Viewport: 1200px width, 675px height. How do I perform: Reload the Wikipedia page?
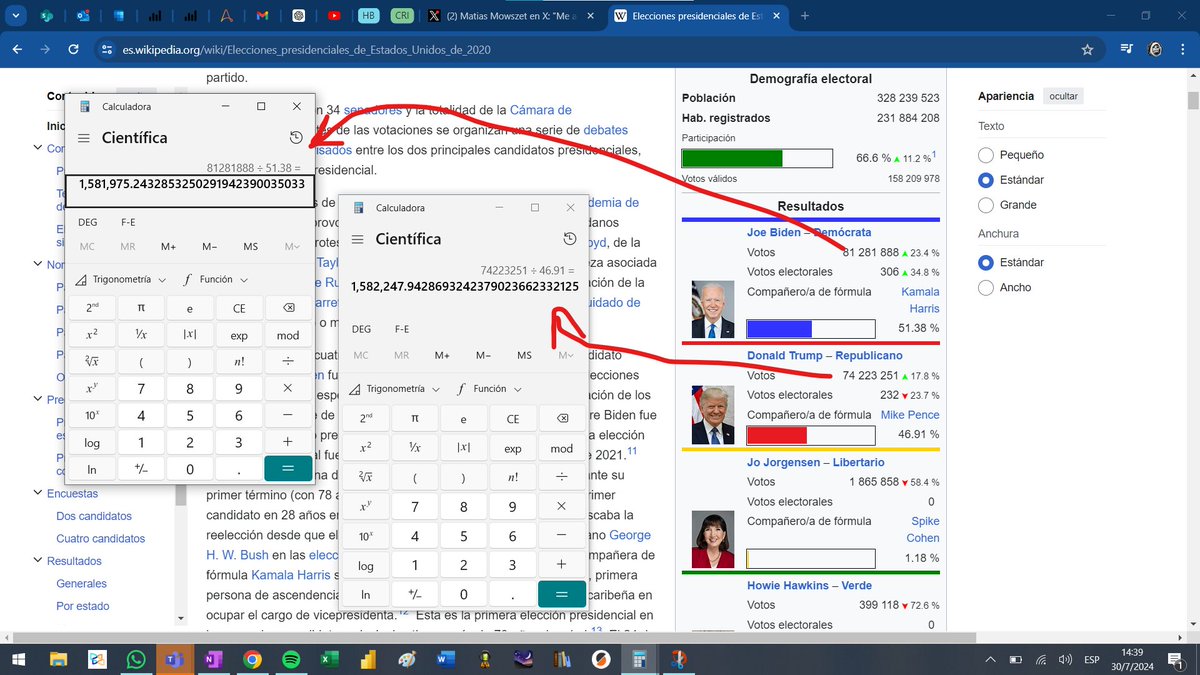point(73,49)
